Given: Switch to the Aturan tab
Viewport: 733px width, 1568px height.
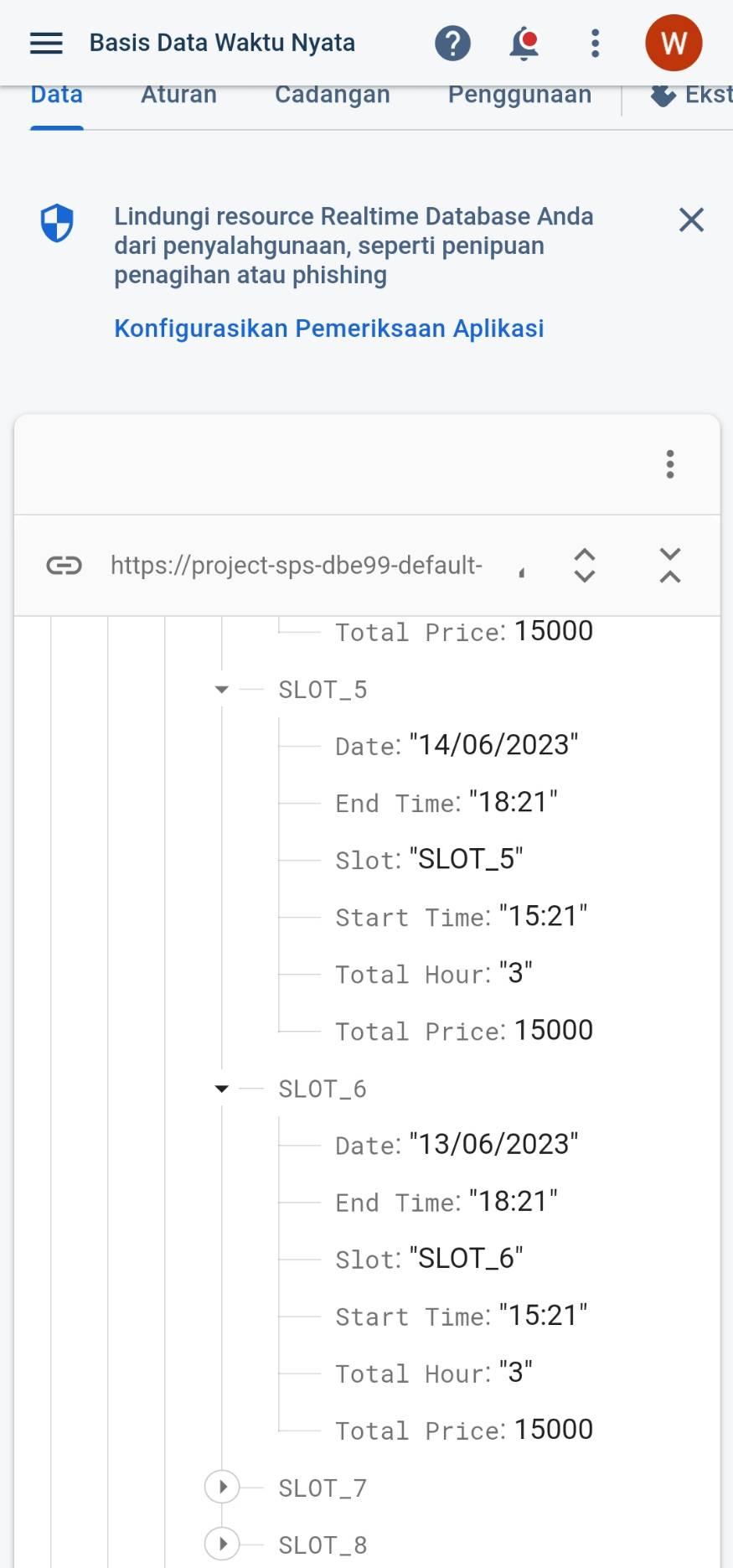Looking at the screenshot, I should coord(178,95).
